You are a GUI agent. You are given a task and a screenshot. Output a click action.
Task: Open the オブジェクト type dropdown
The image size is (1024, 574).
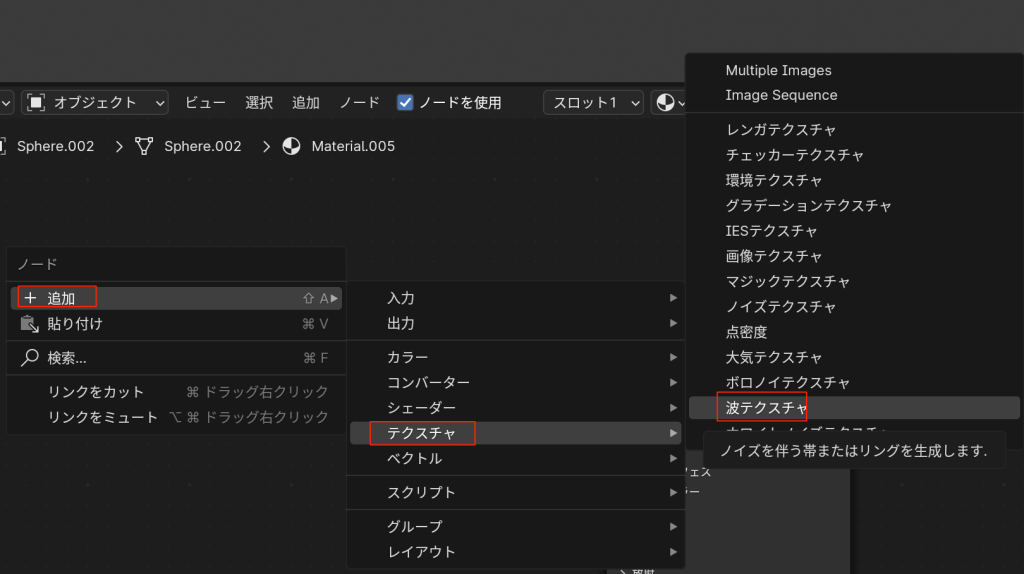click(95, 102)
